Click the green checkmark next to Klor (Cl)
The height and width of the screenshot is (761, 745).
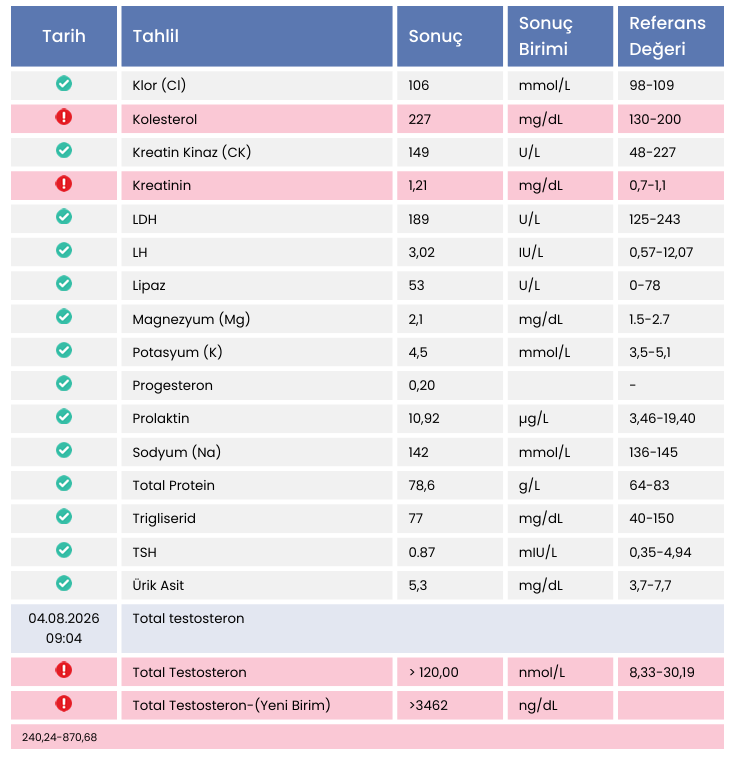tap(64, 84)
